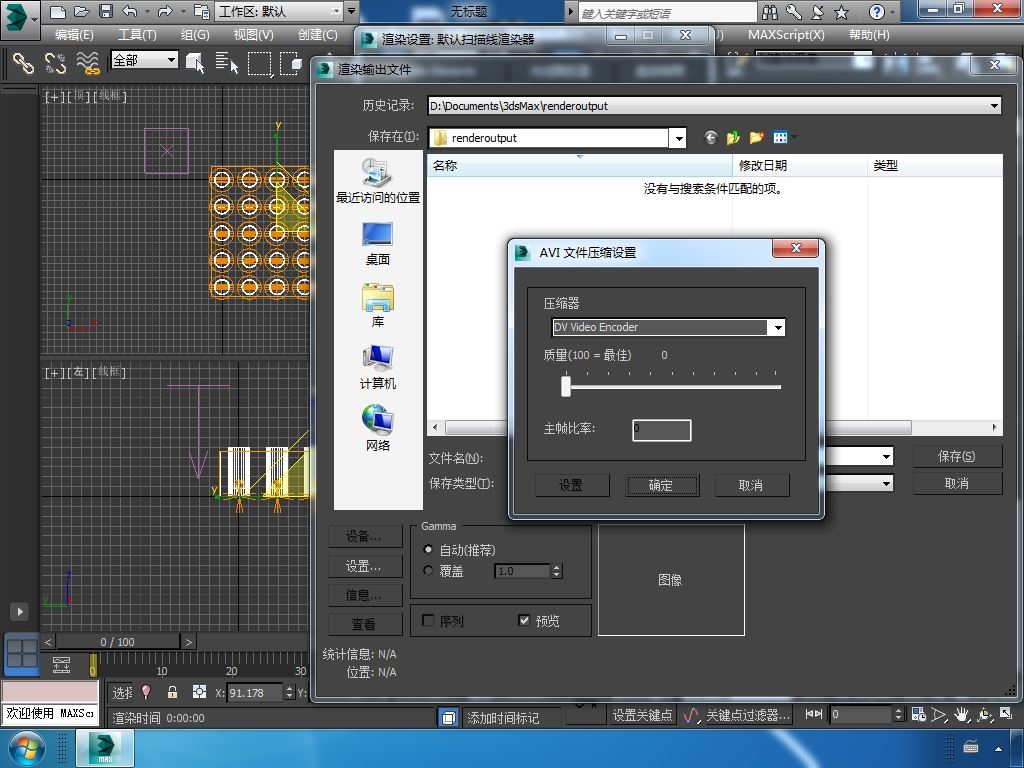Image resolution: width=1024 pixels, height=768 pixels.
Task: Go to 网络 in the places bar
Action: coord(377,428)
